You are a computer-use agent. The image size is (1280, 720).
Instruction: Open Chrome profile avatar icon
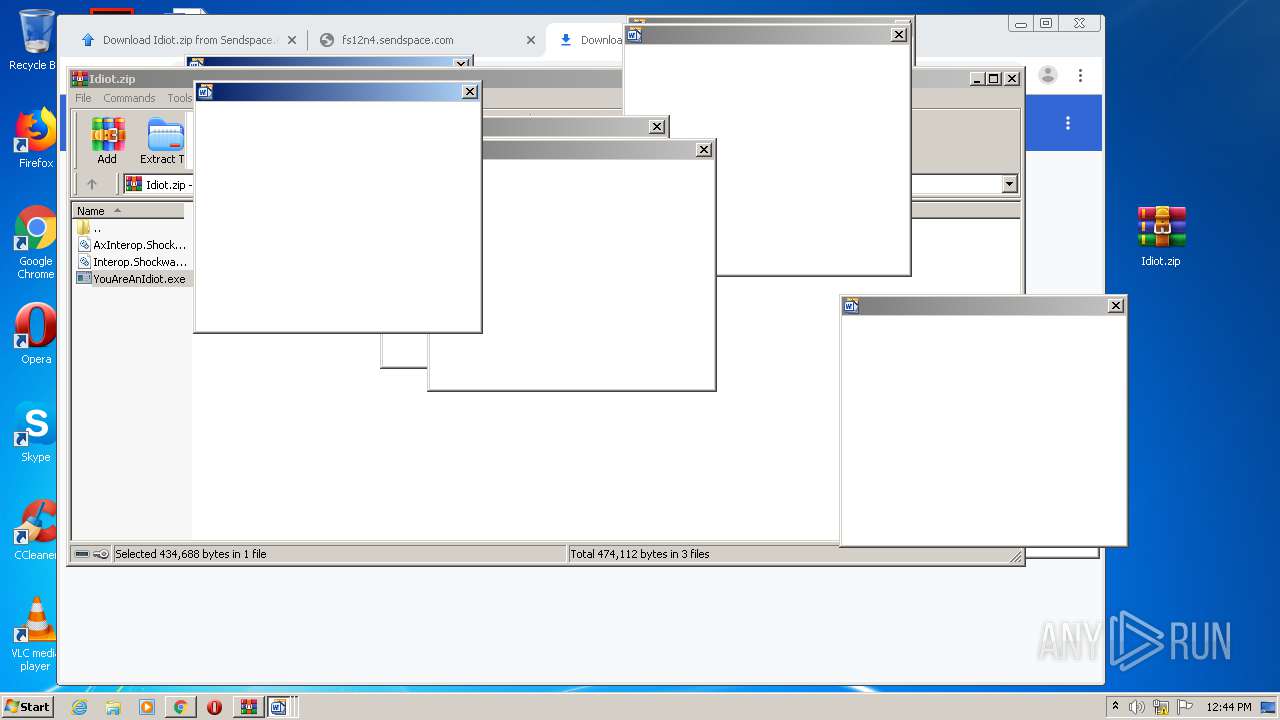pyautogui.click(x=1048, y=75)
